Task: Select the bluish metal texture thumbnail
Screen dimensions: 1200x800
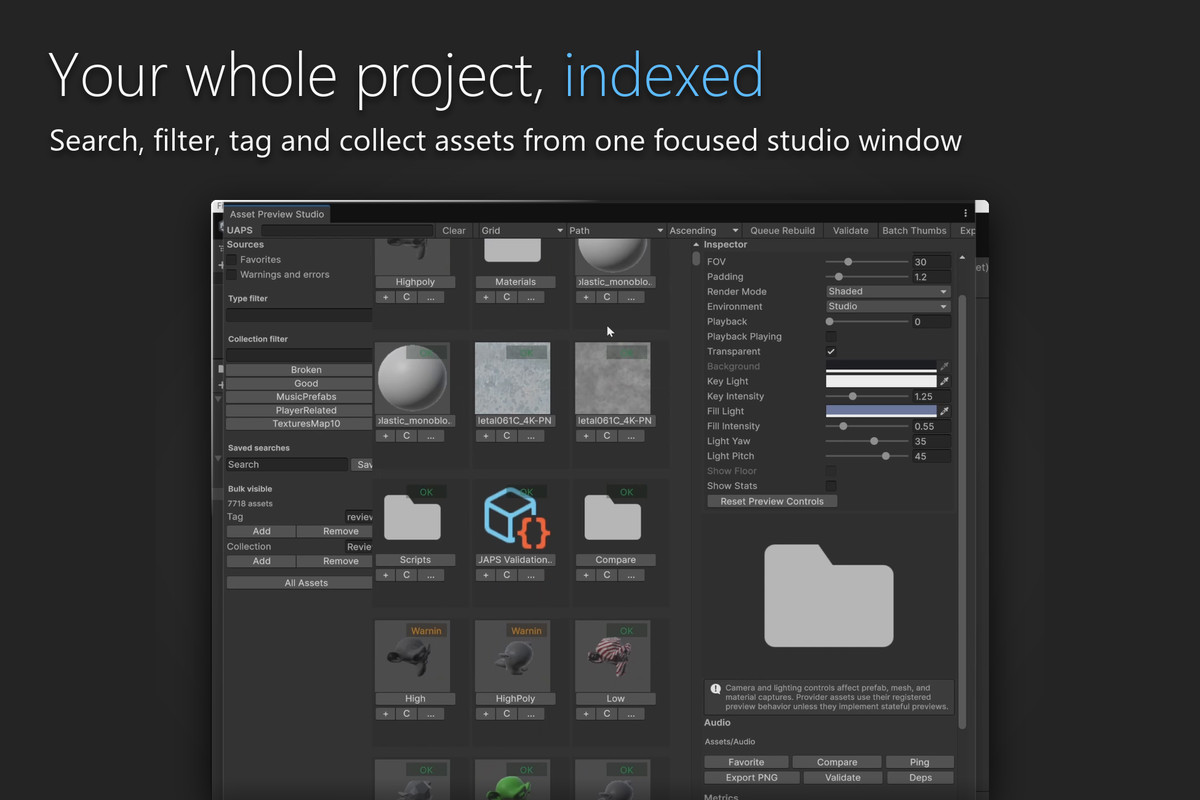Action: (x=512, y=378)
